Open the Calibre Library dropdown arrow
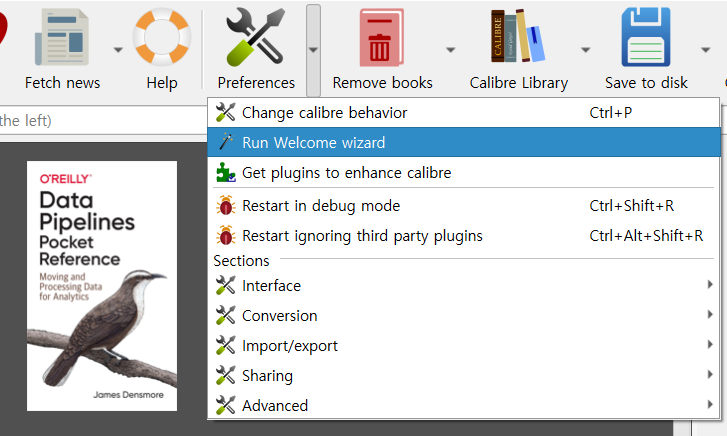This screenshot has width=727, height=436. pos(586,50)
